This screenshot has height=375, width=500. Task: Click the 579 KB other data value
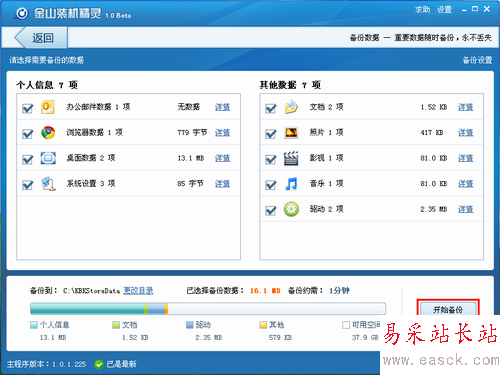[280, 338]
